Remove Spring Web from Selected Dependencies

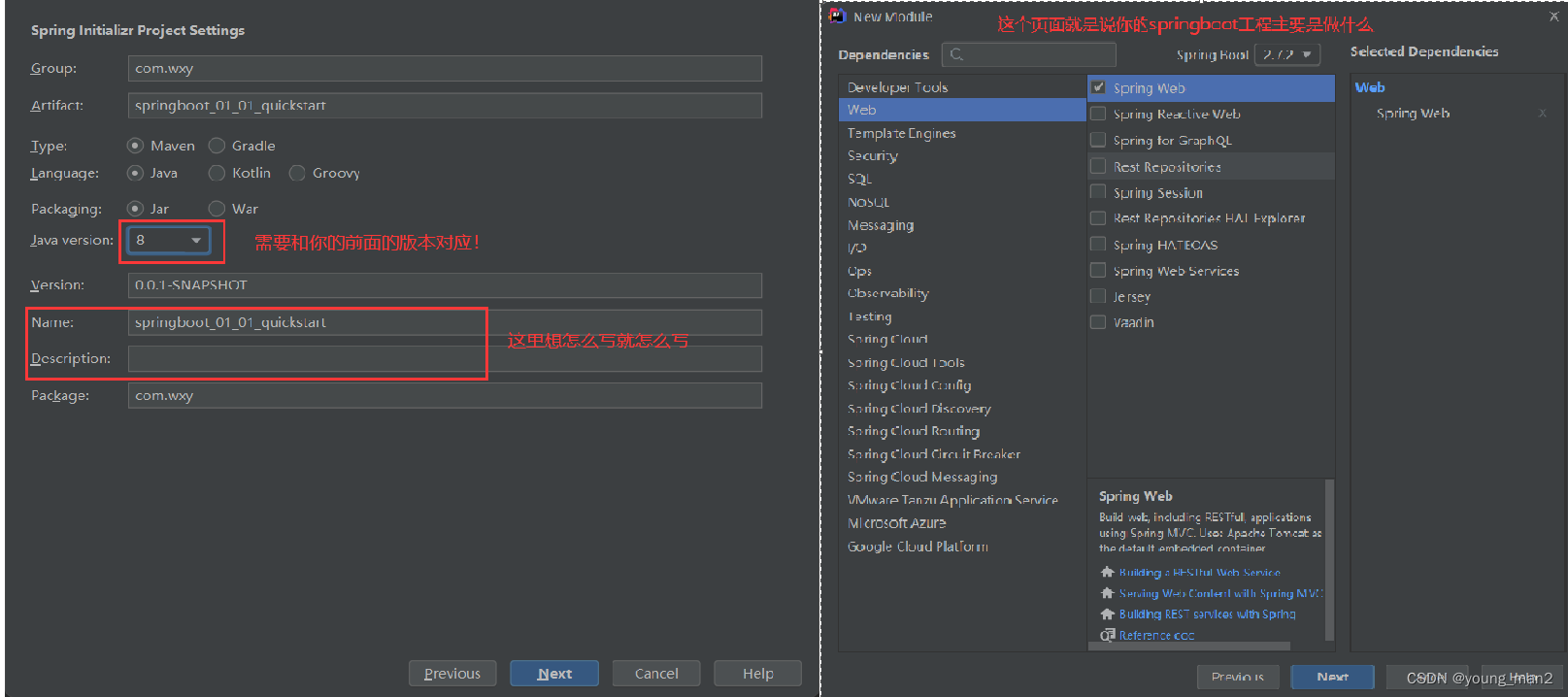[1543, 114]
